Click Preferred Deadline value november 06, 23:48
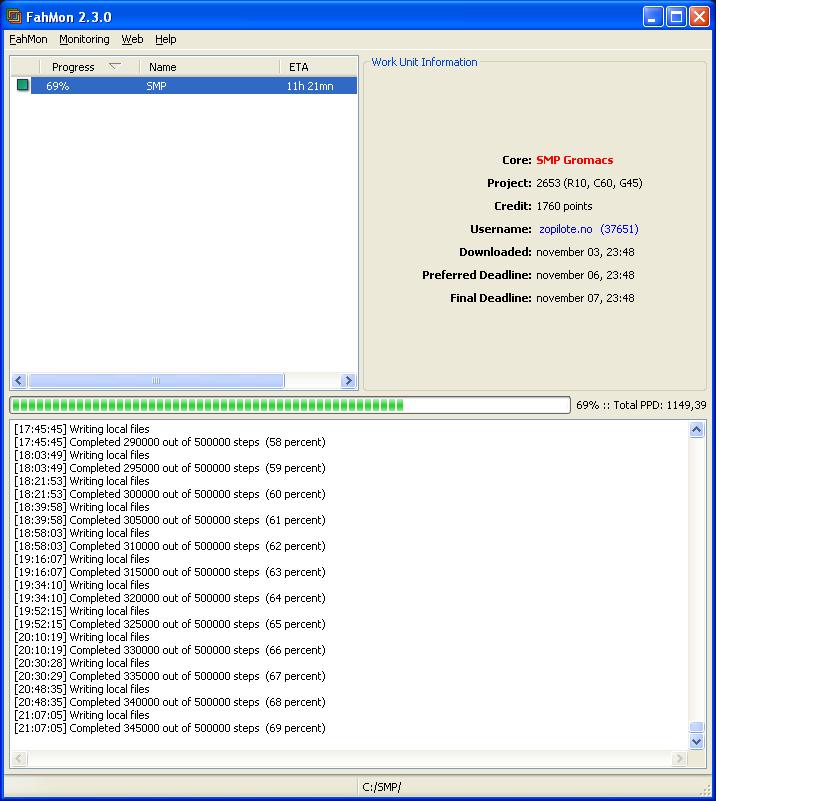840x801 pixels. pos(585,275)
